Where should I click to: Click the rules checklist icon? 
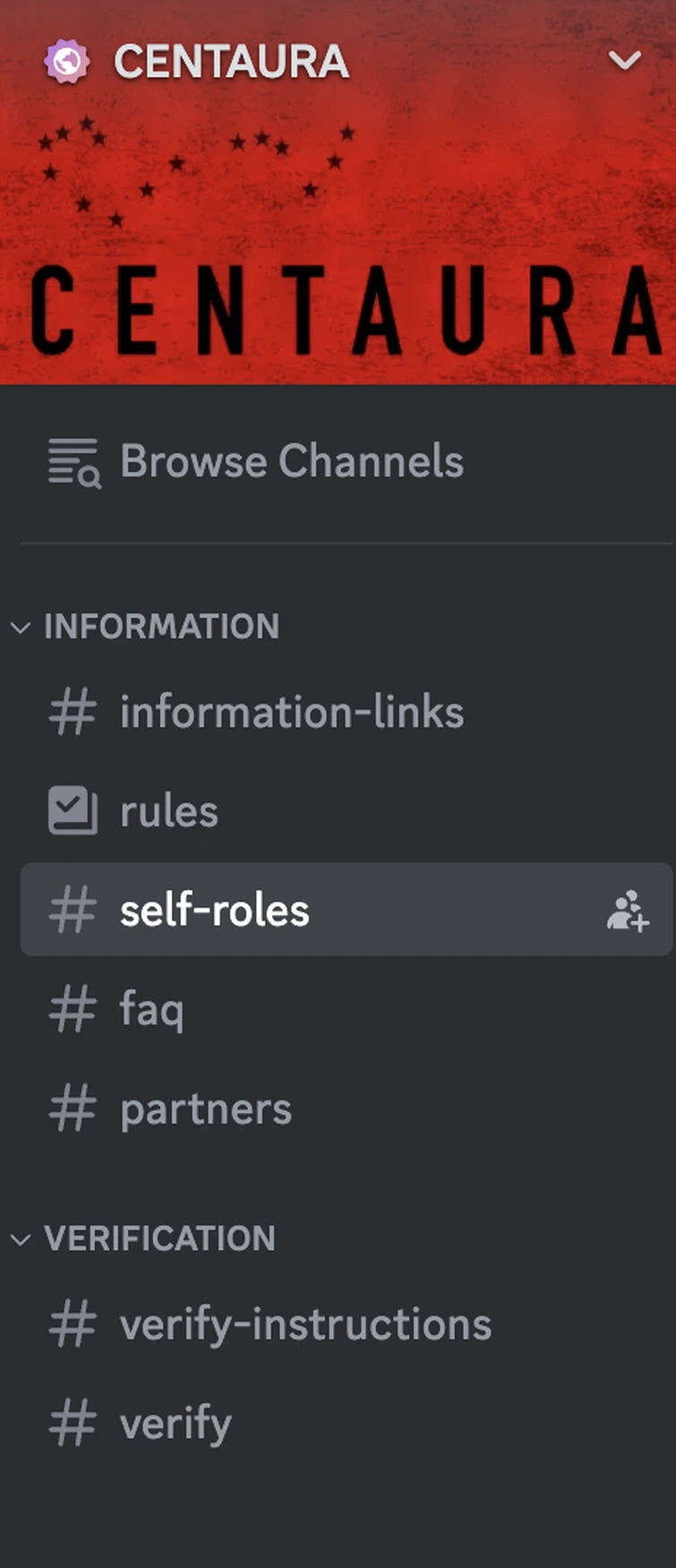(x=73, y=810)
